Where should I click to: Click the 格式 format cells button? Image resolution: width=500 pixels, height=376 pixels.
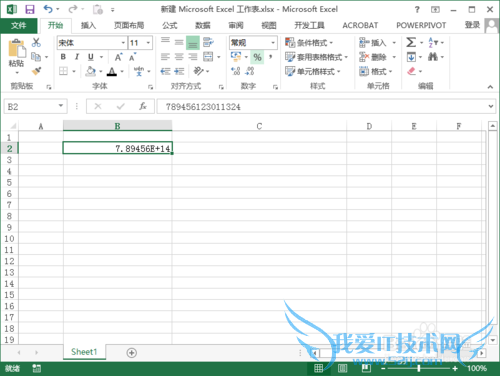click(x=376, y=71)
